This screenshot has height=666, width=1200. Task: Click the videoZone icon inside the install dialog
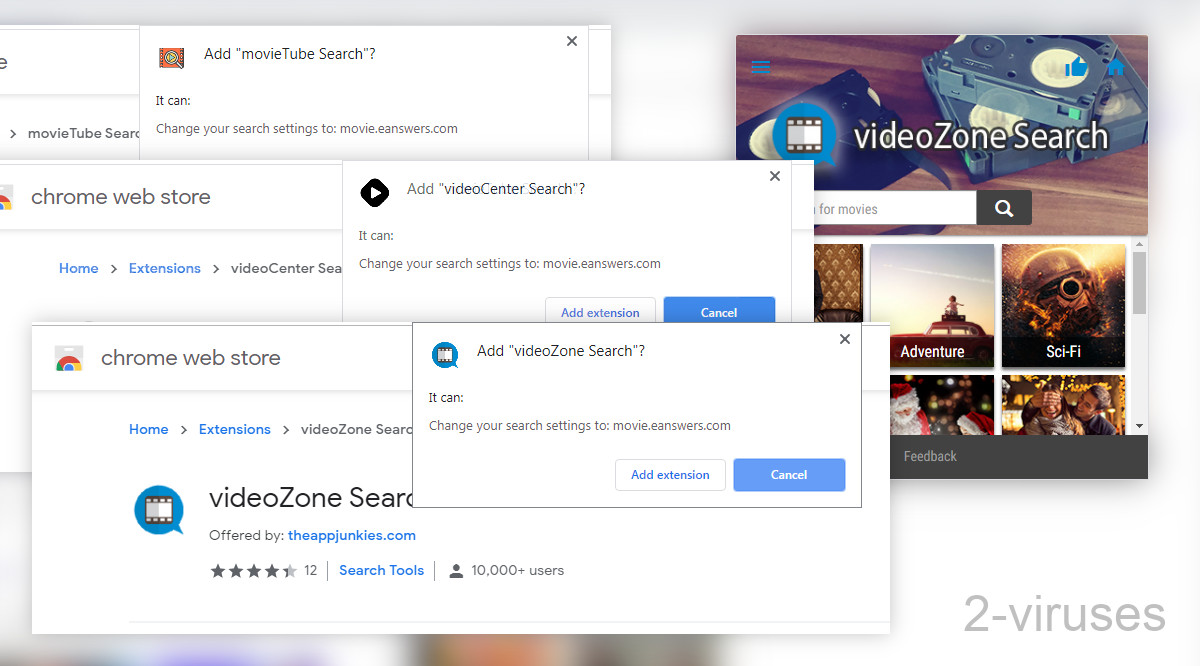pos(445,355)
